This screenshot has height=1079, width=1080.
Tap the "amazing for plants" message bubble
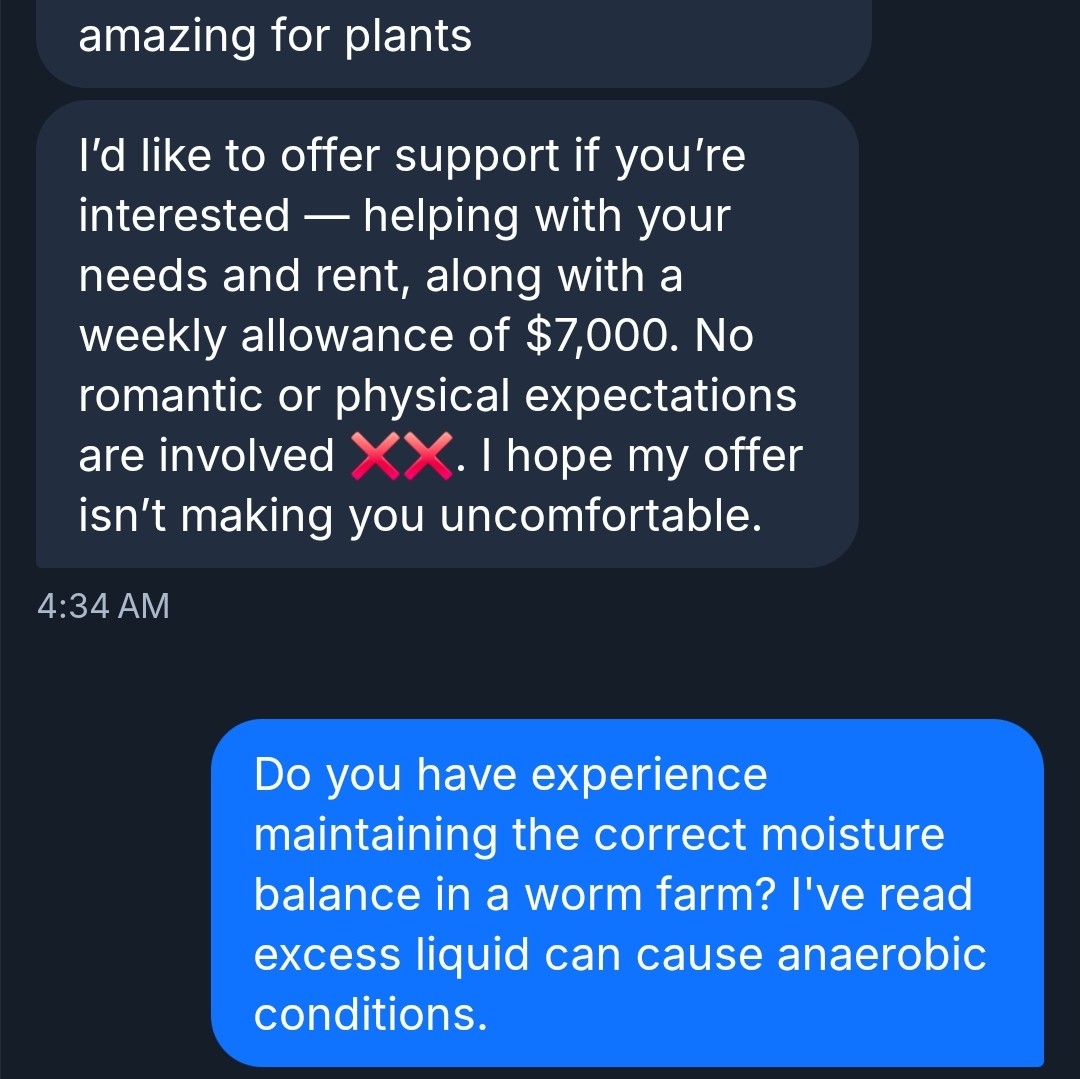coord(274,37)
